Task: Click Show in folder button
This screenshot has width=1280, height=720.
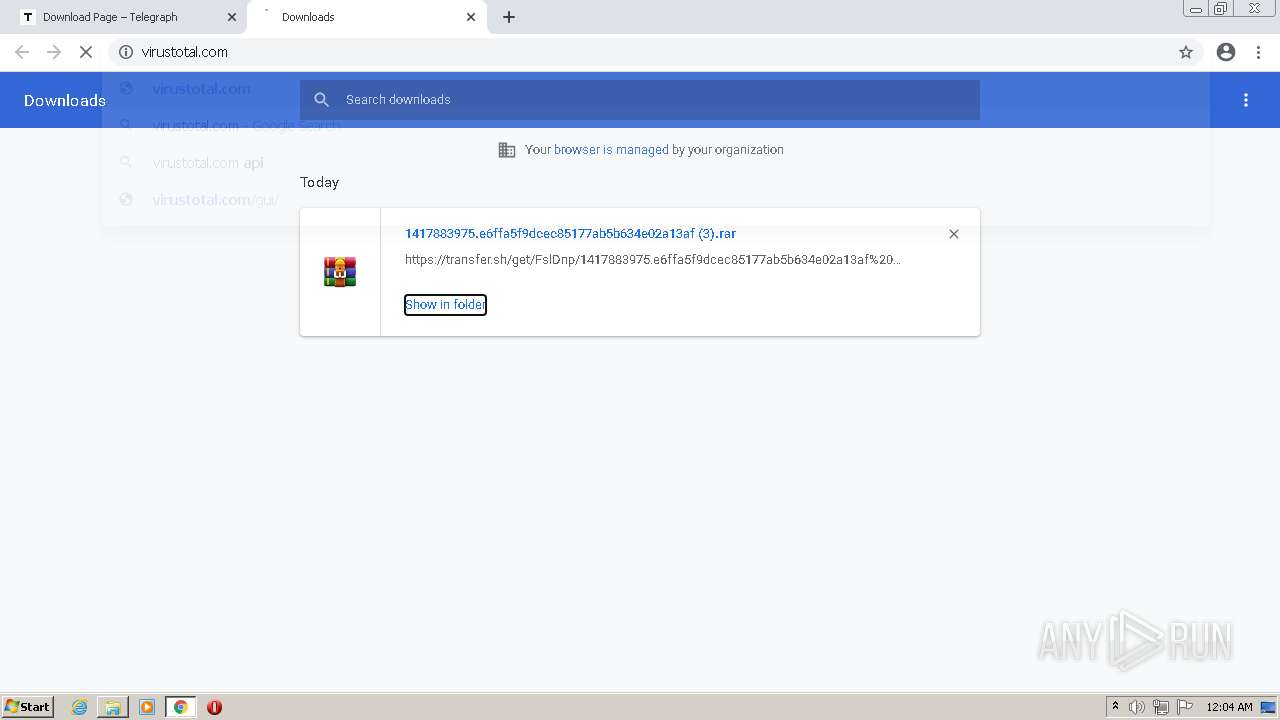Action: (445, 304)
